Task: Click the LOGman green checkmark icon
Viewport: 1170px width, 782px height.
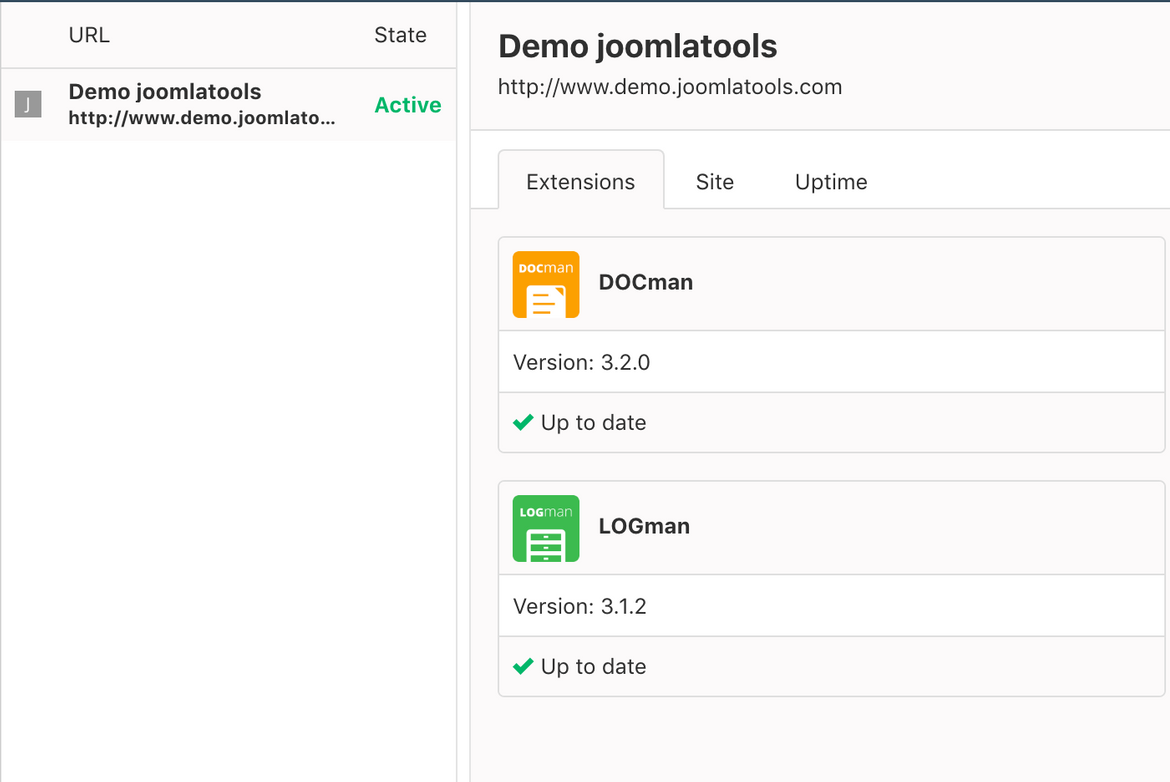Action: coord(523,666)
